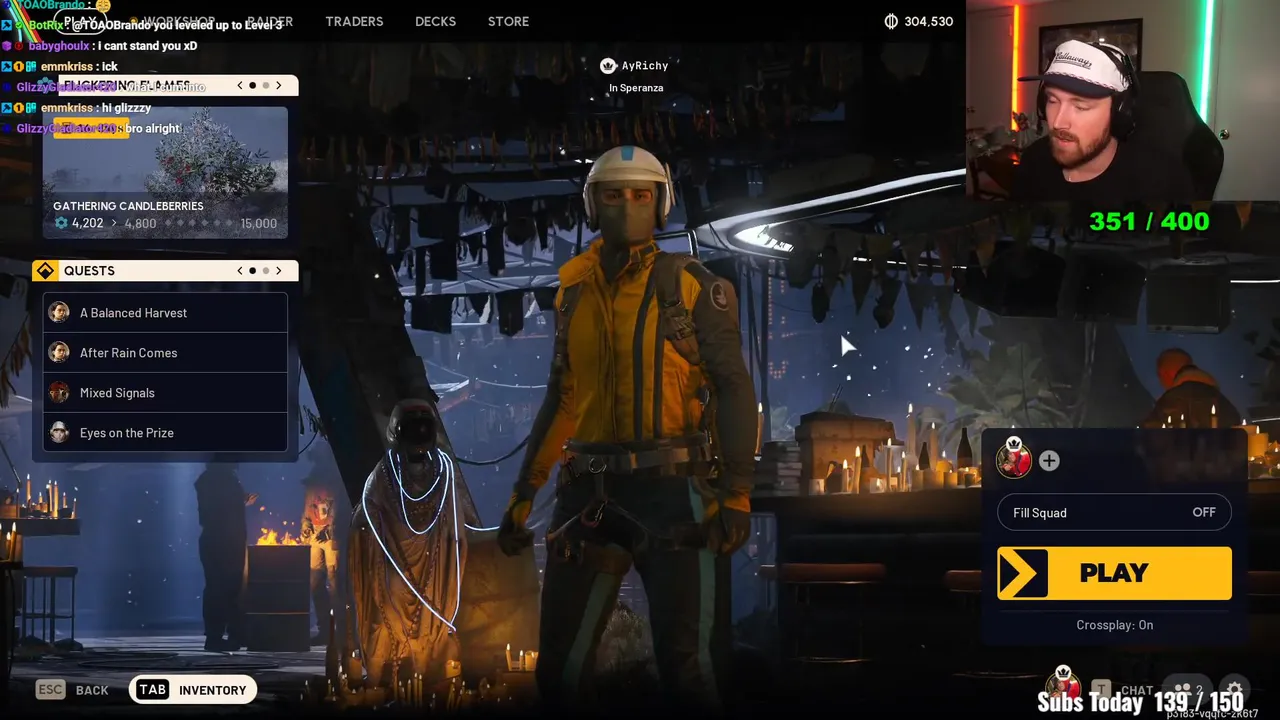The width and height of the screenshot is (1280, 720).
Task: Click trader portrait icon for After Rain Comes
Action: tap(60, 353)
